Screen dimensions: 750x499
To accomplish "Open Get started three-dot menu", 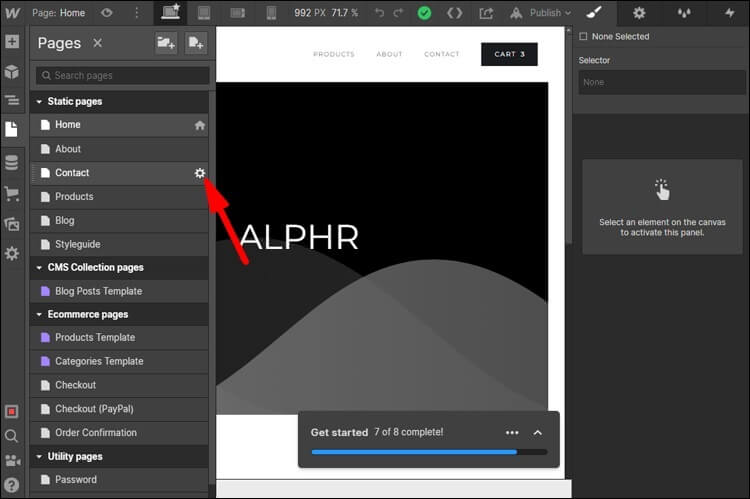I will 512,432.
